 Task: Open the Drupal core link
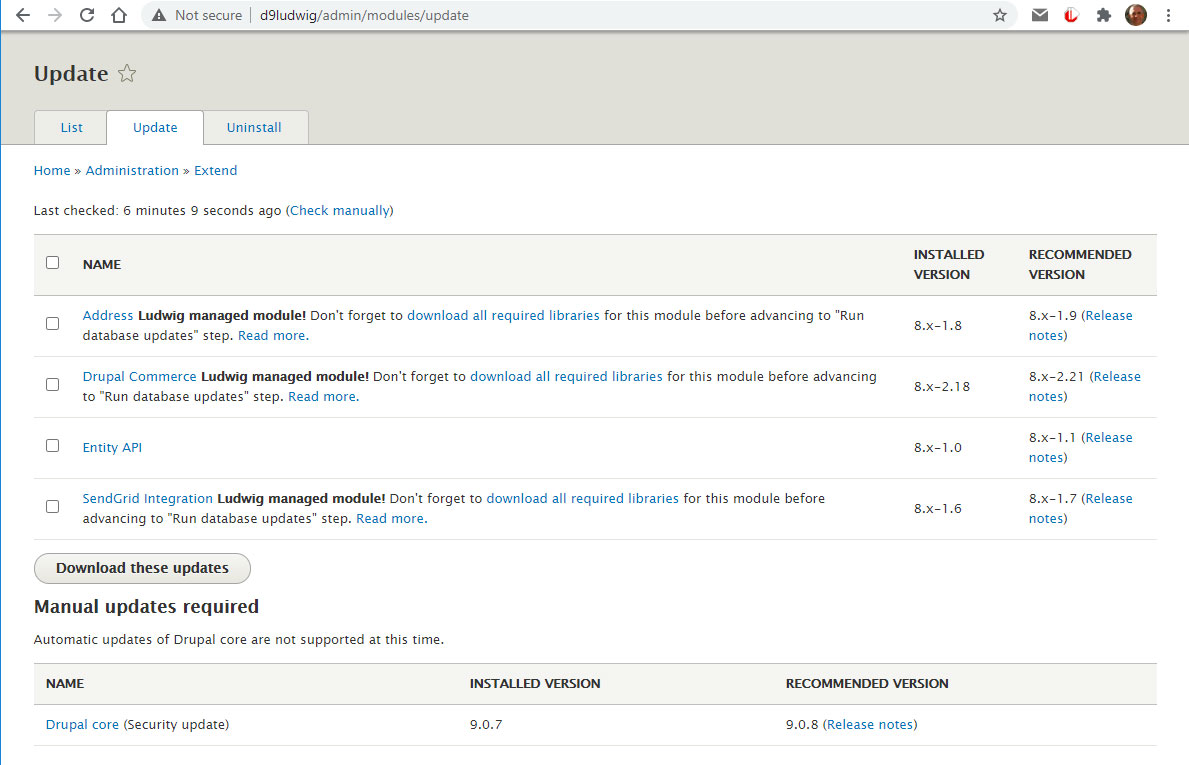pos(82,725)
